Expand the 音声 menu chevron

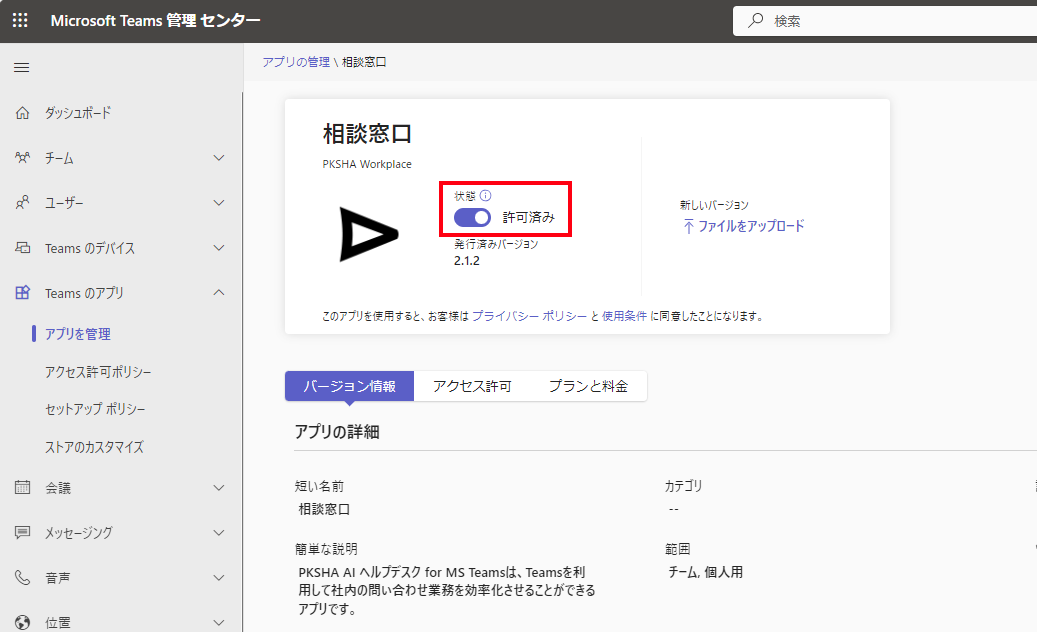click(219, 578)
